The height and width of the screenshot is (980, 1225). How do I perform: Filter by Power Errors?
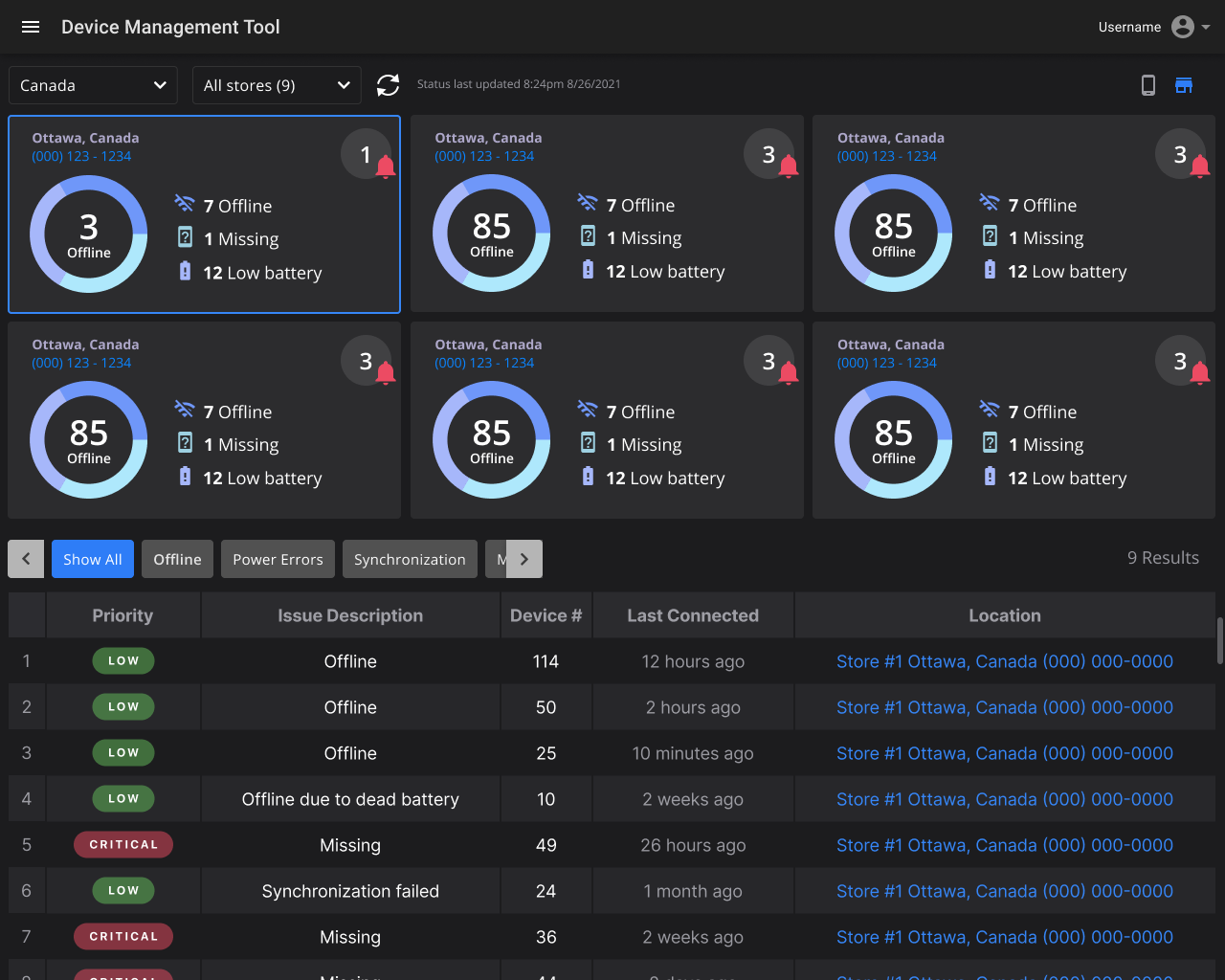click(x=278, y=559)
